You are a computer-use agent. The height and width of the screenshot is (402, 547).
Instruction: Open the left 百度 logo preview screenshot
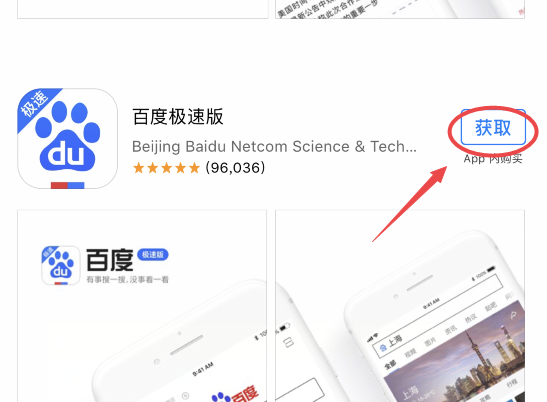[x=142, y=306]
